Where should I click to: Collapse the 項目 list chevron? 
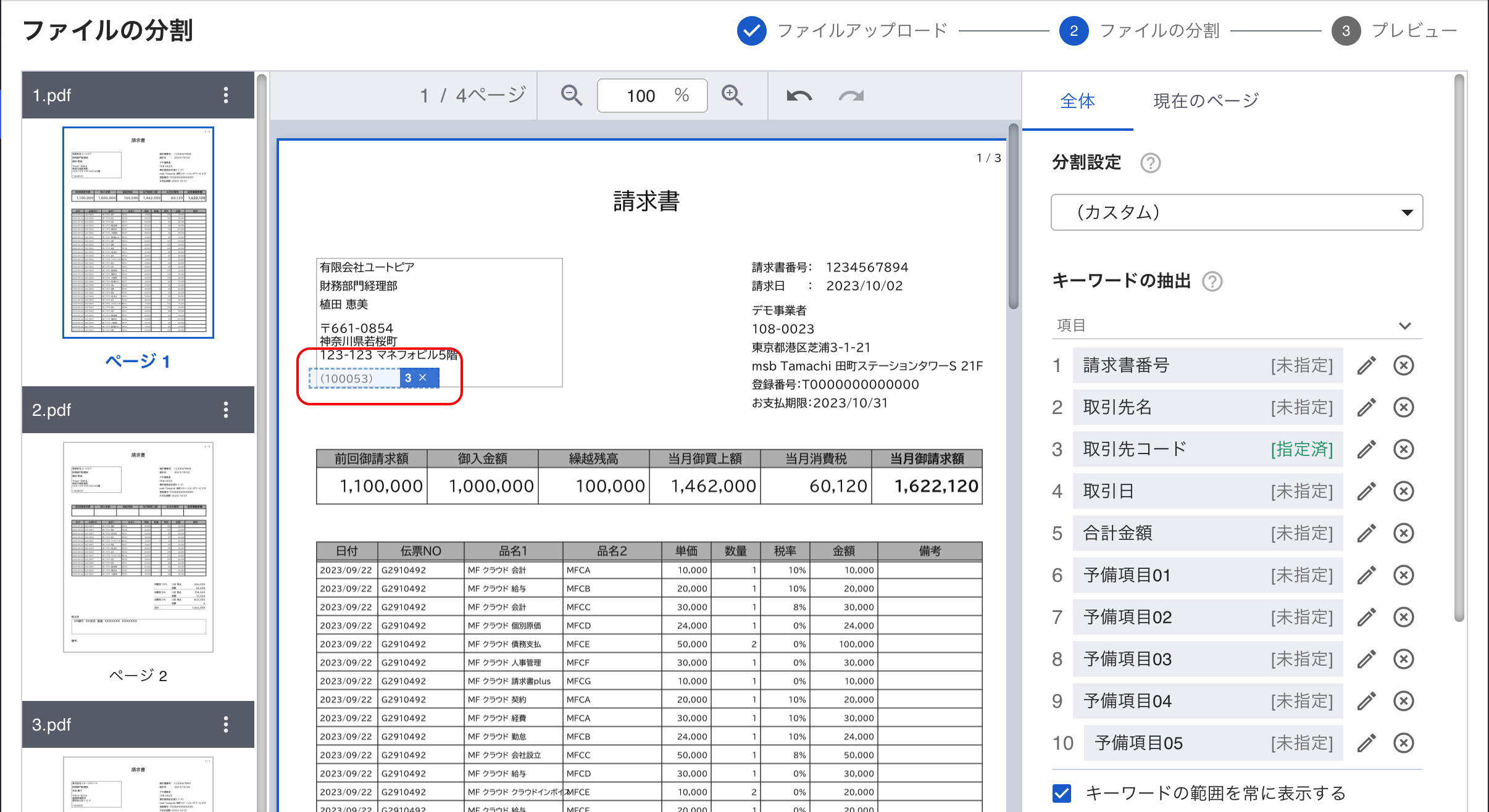[x=1405, y=326]
